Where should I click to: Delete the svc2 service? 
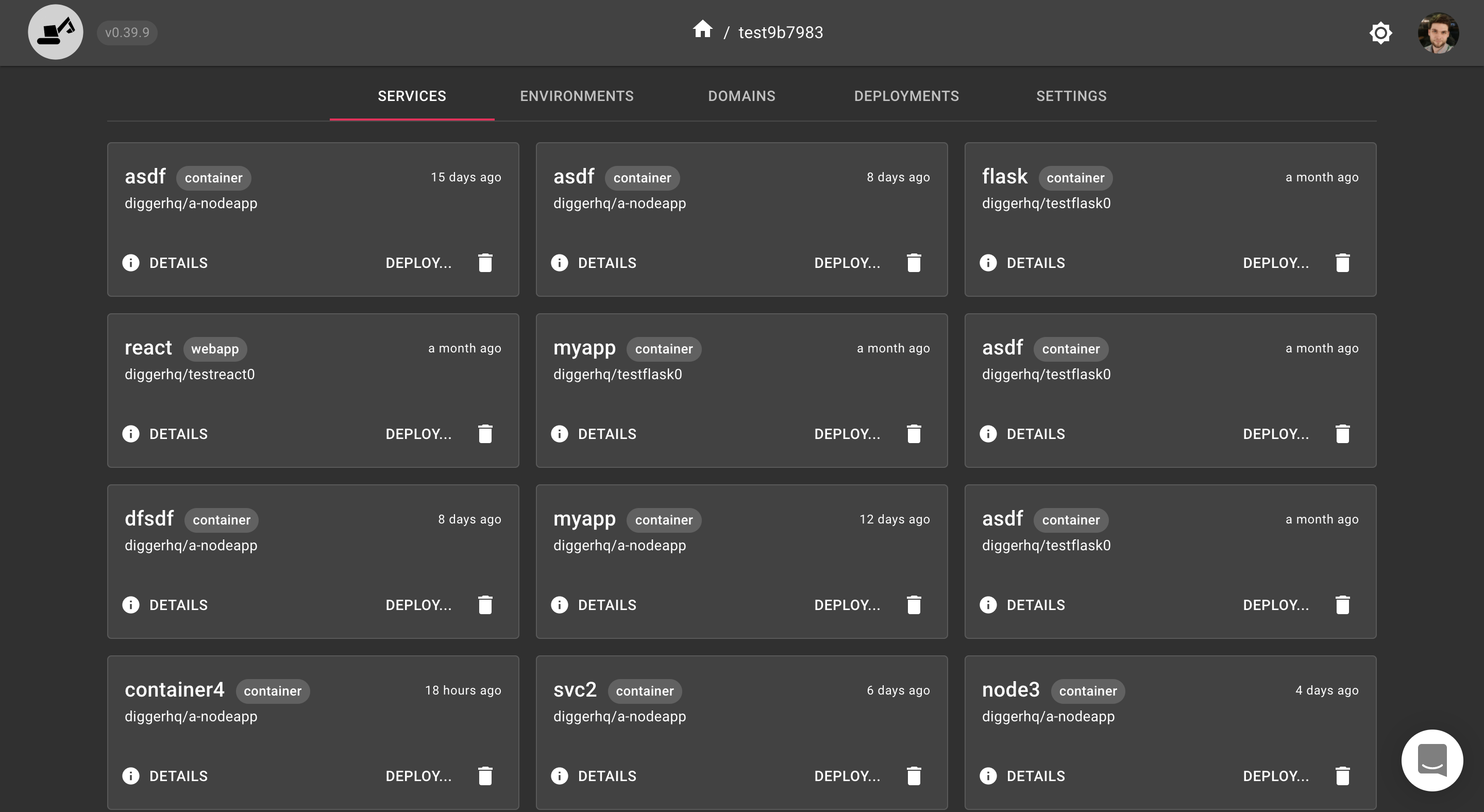coord(914,776)
